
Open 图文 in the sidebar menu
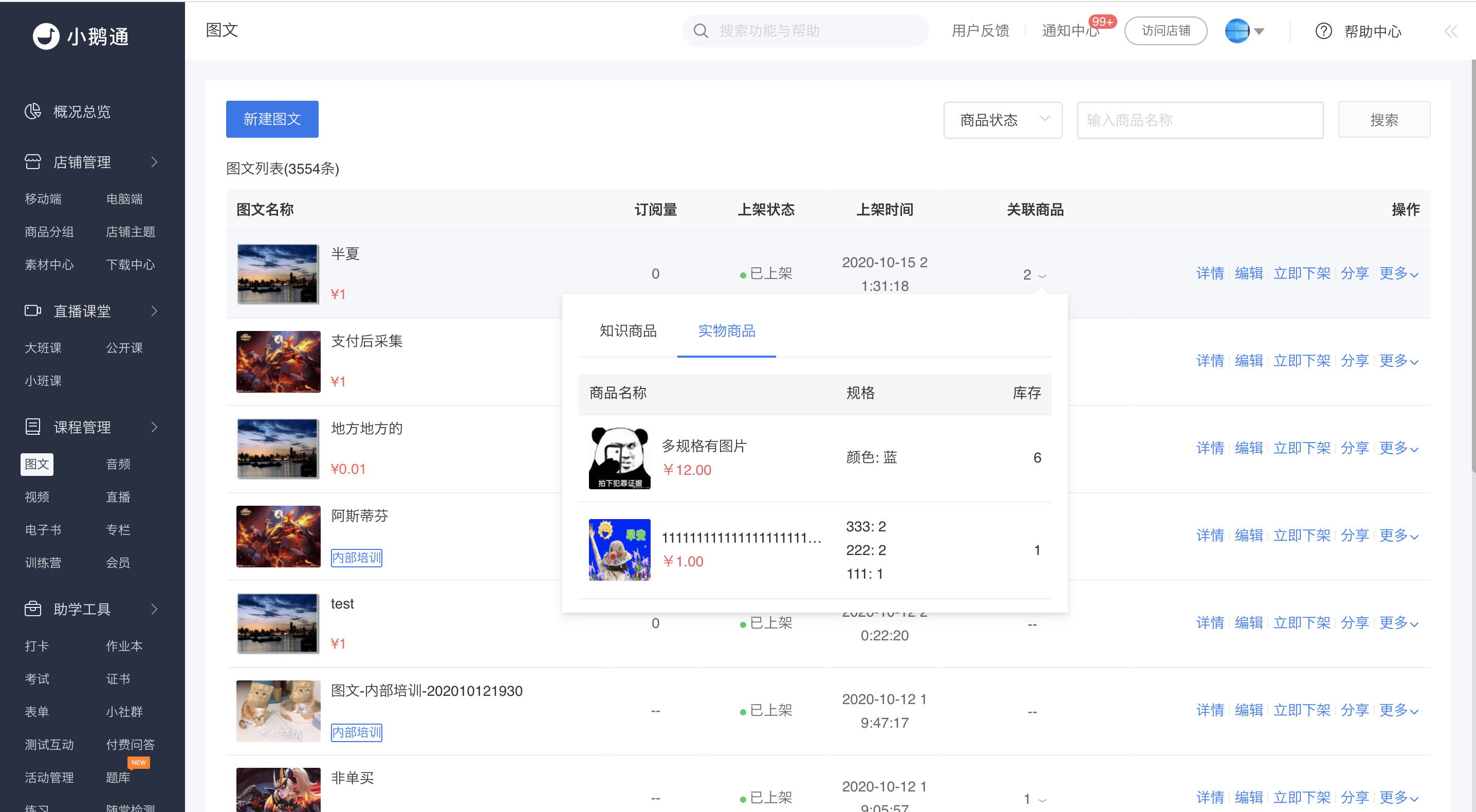(x=37, y=464)
